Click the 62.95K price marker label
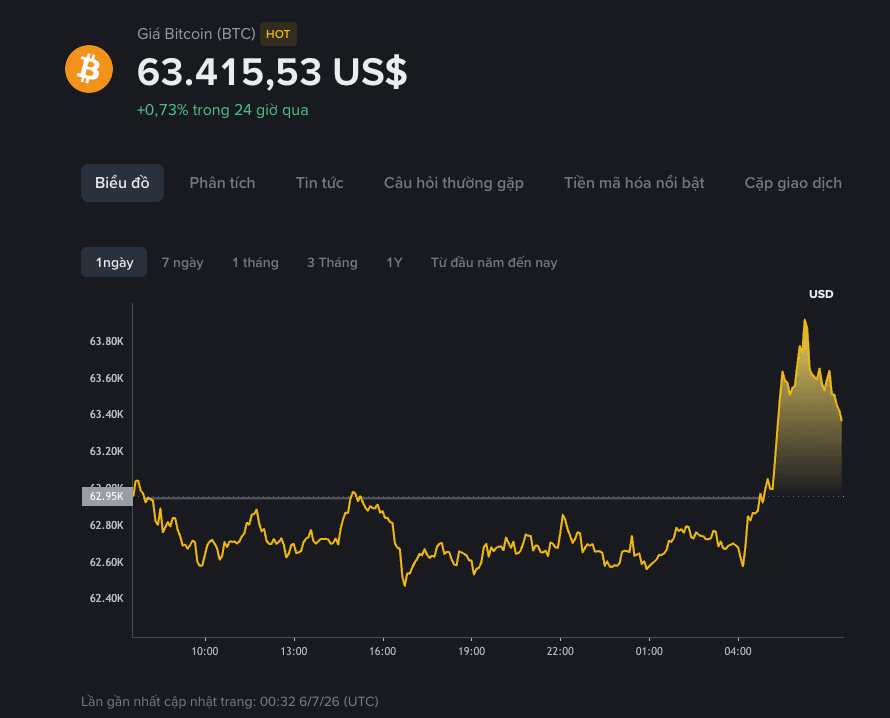 click(107, 496)
